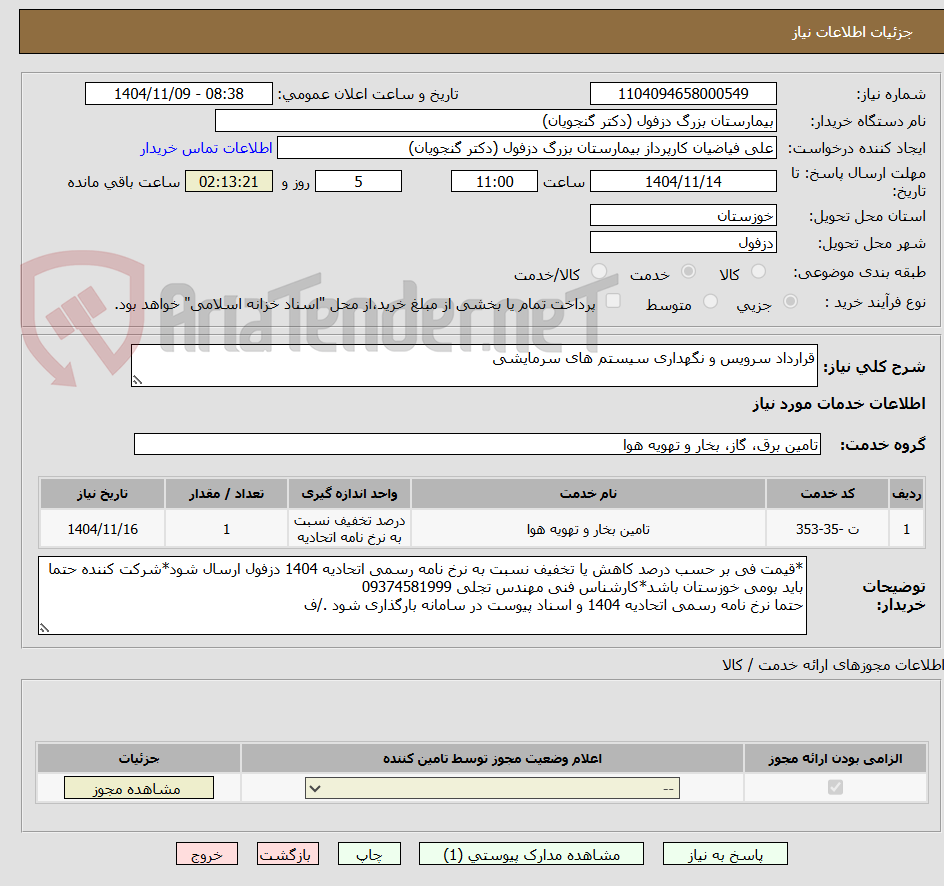Viewport: 944px width, 886px height.
Task: Click the تاریخ نیاز column header
Action: pyautogui.click(x=102, y=494)
